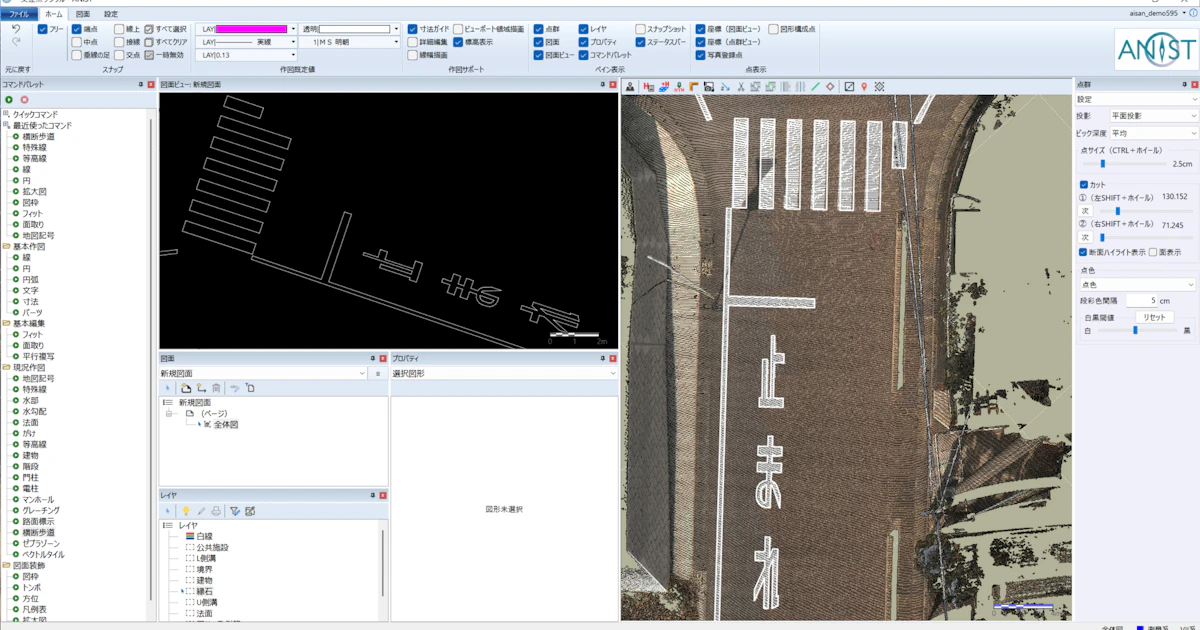
Task: Open the magenta LAY color dropdown
Action: [293, 30]
